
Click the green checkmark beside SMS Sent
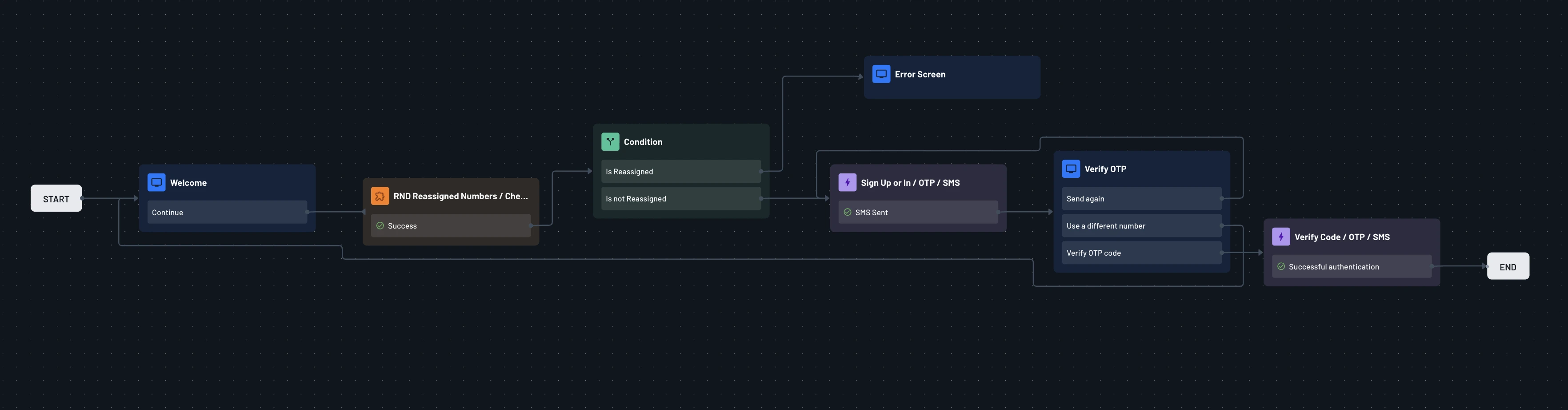tap(847, 212)
